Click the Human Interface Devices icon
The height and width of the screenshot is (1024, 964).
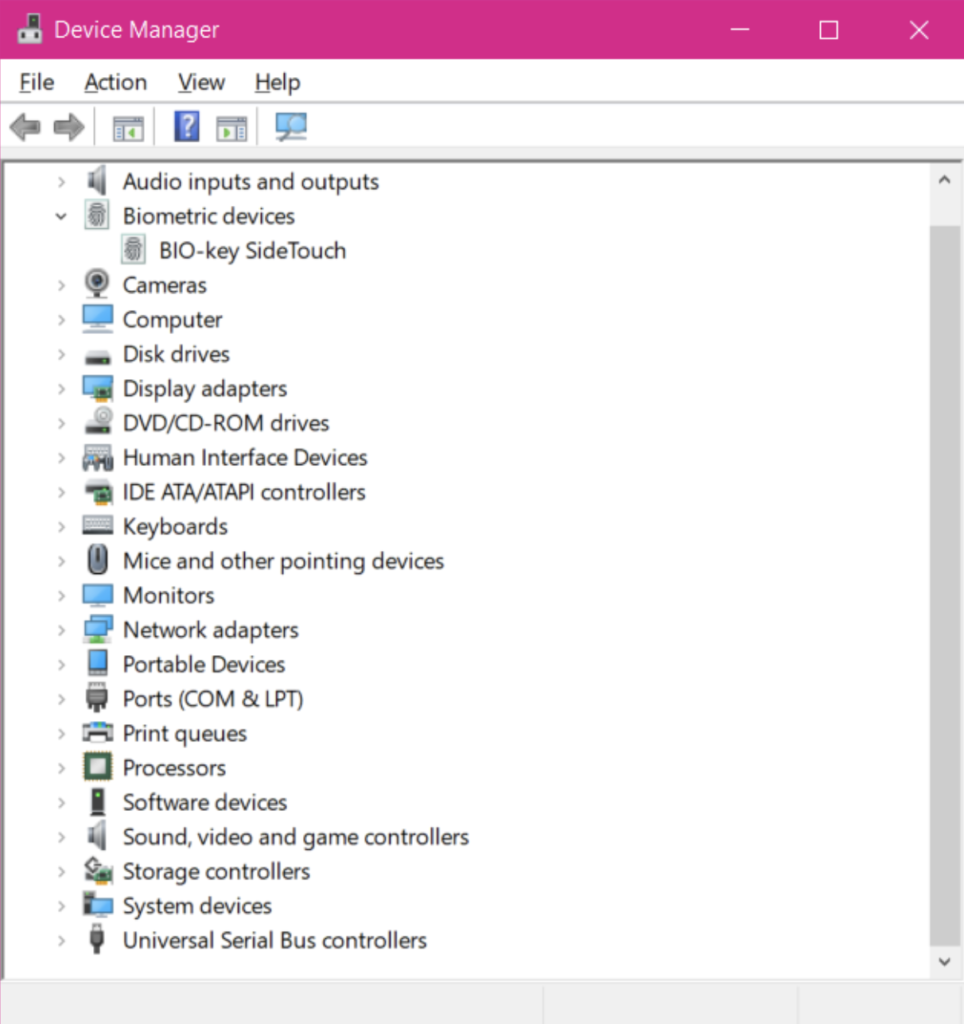(97, 457)
